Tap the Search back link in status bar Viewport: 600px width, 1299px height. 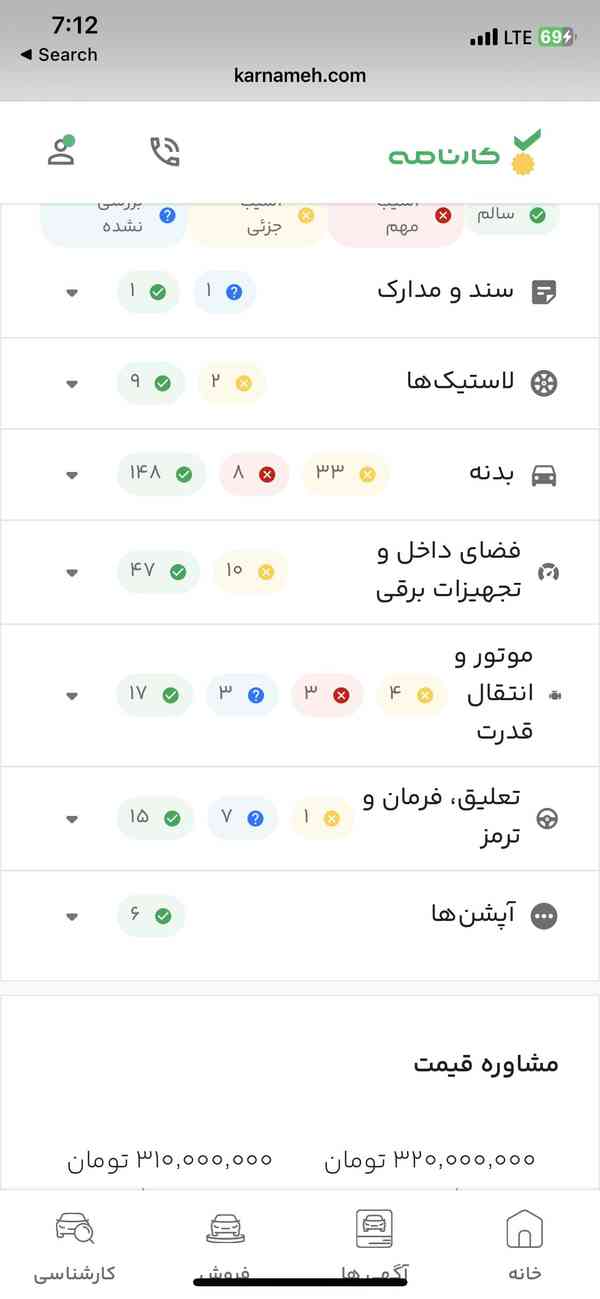58,55
